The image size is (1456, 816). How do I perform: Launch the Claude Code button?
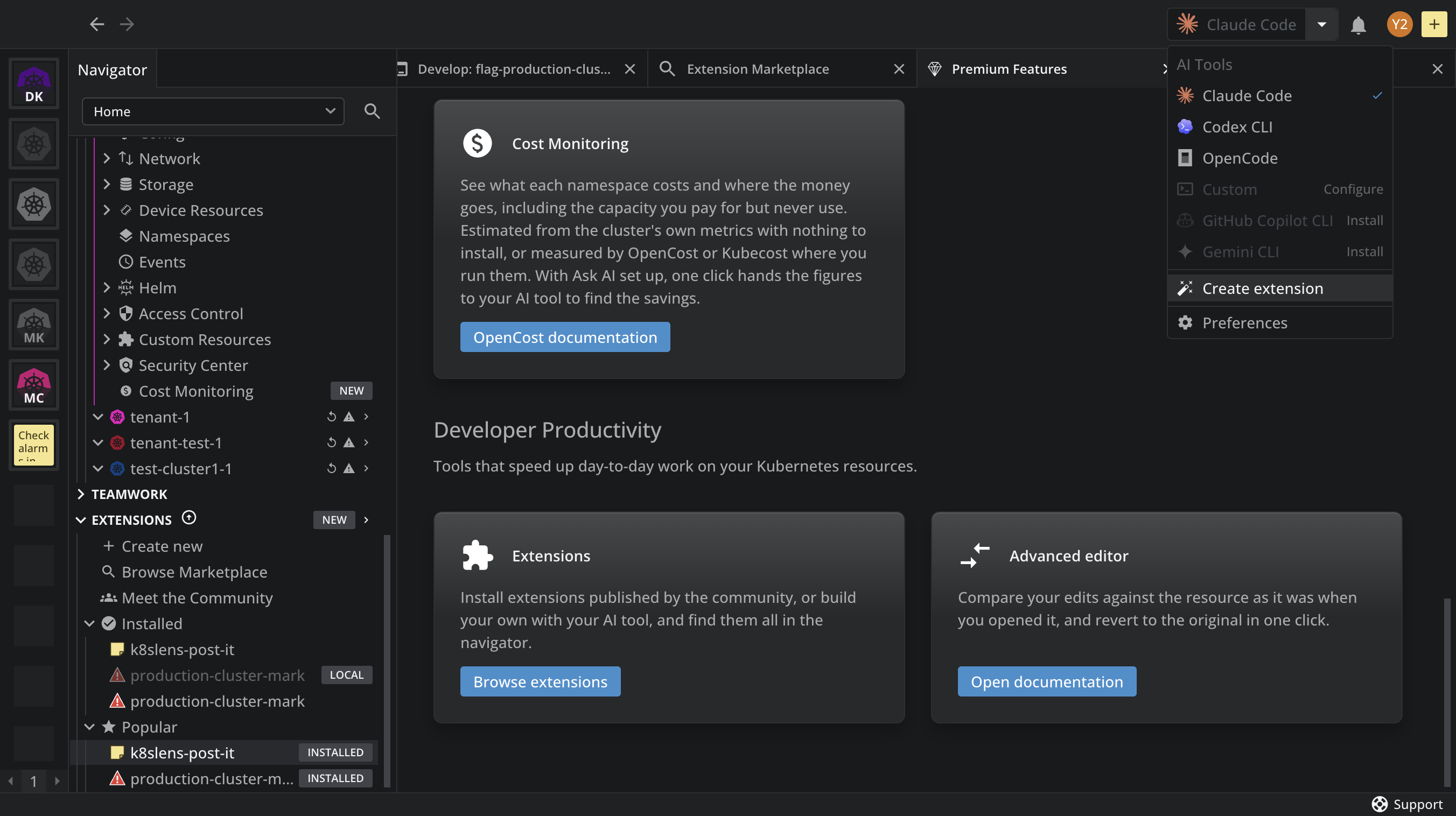click(x=1237, y=24)
